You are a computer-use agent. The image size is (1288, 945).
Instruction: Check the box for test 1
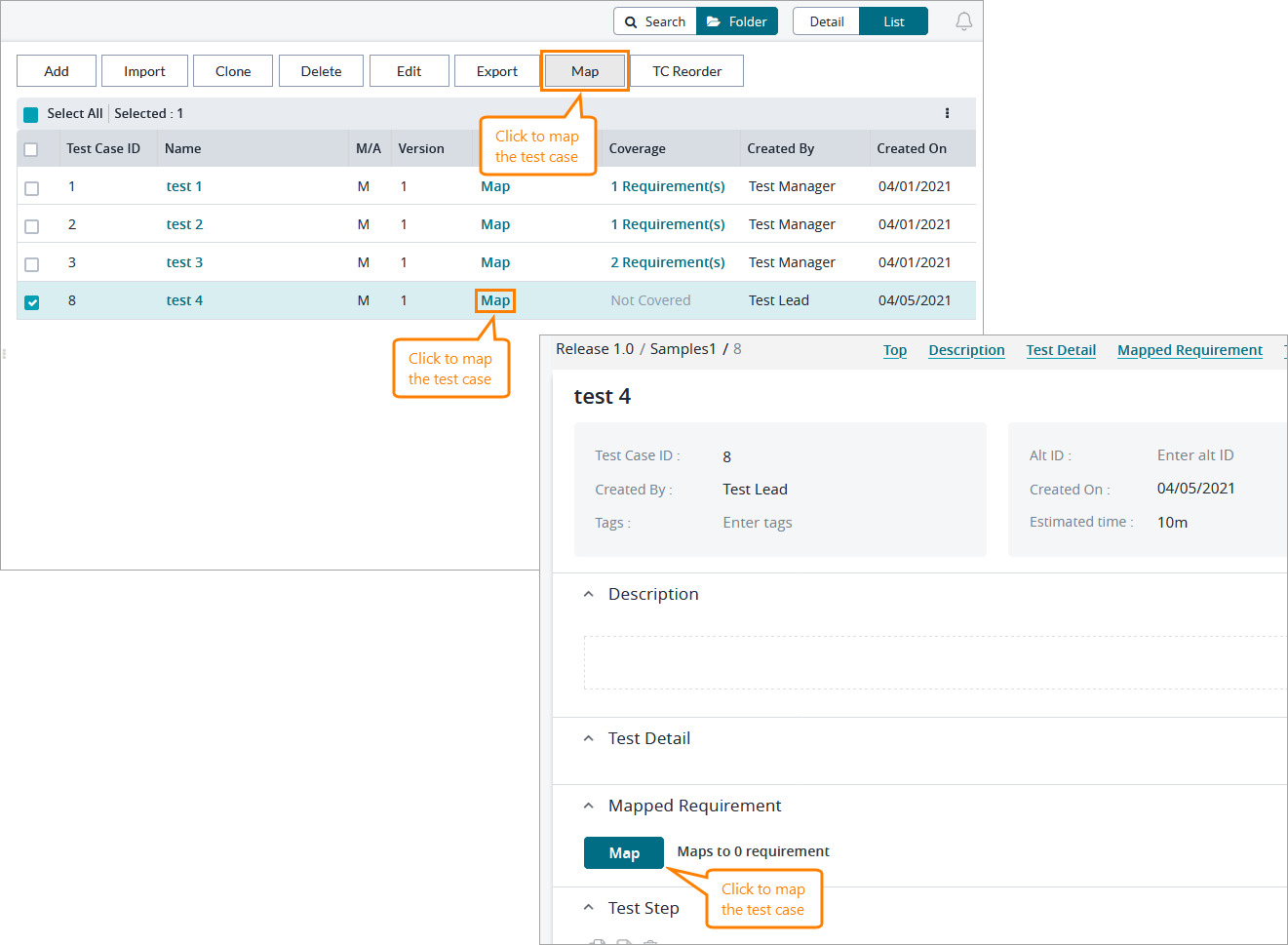32,188
